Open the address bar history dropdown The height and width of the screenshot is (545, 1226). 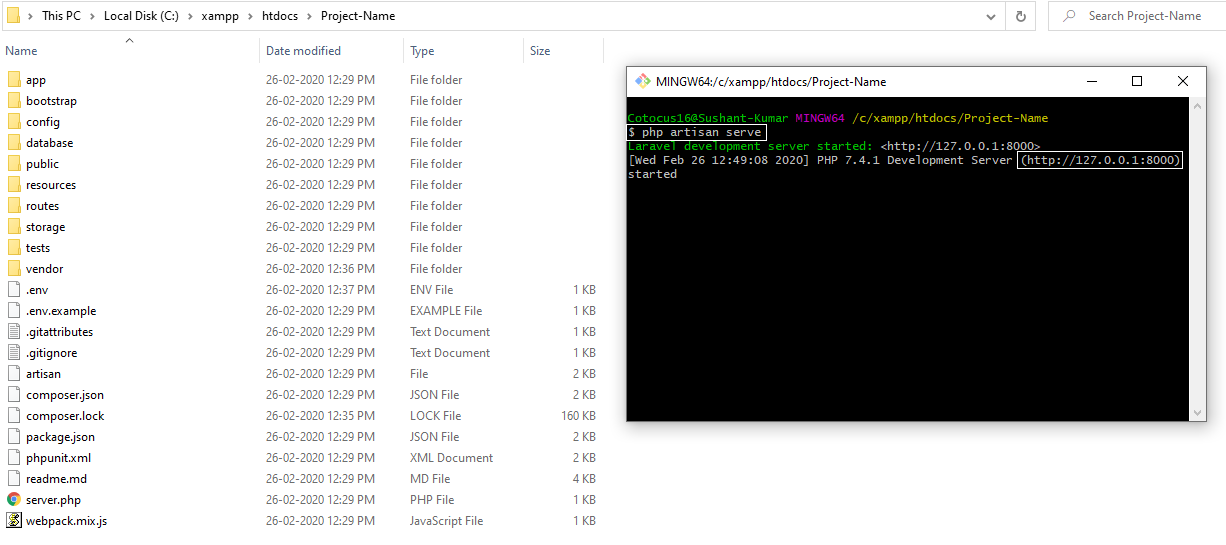pyautogui.click(x=990, y=16)
